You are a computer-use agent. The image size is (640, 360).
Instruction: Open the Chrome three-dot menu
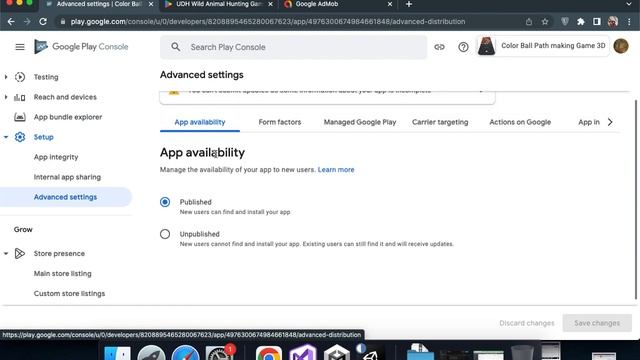pyautogui.click(x=629, y=22)
